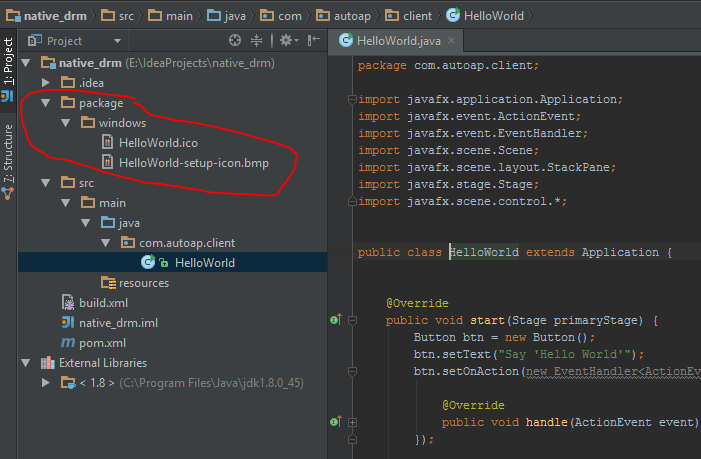This screenshot has width=701, height=459.
Task: Click the HelloWorld class icon in tree
Action: pyautogui.click(x=148, y=262)
